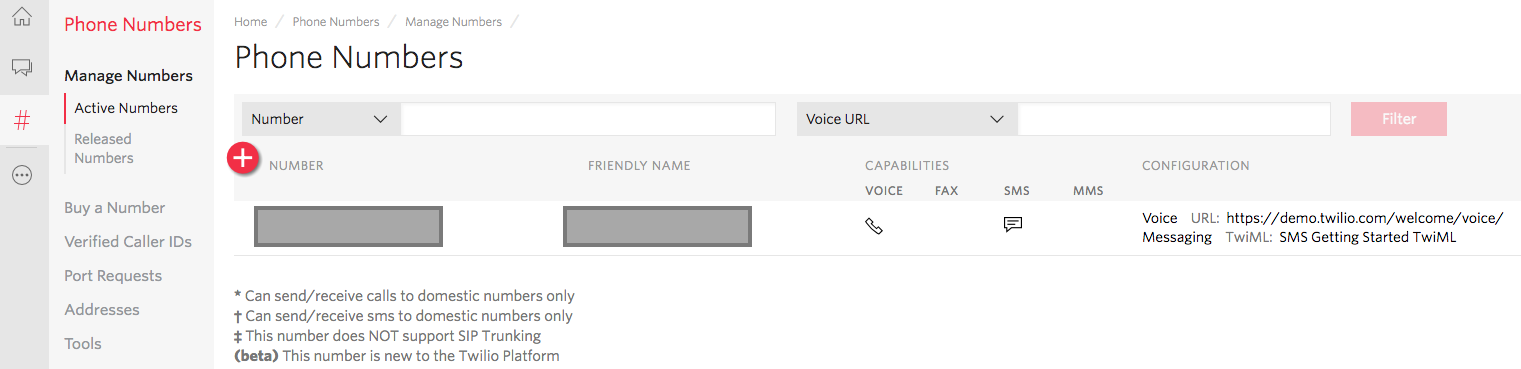Viewport: 1521px width, 369px height.
Task: Select Active Numbers in the sidebar
Action: pos(126,108)
